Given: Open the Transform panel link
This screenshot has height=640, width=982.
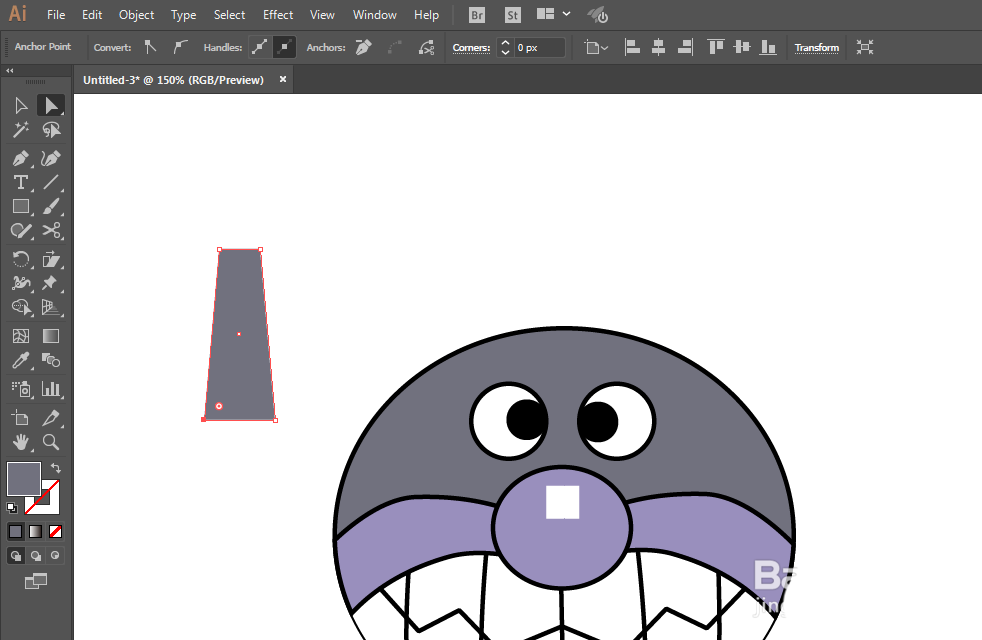Looking at the screenshot, I should [x=817, y=48].
